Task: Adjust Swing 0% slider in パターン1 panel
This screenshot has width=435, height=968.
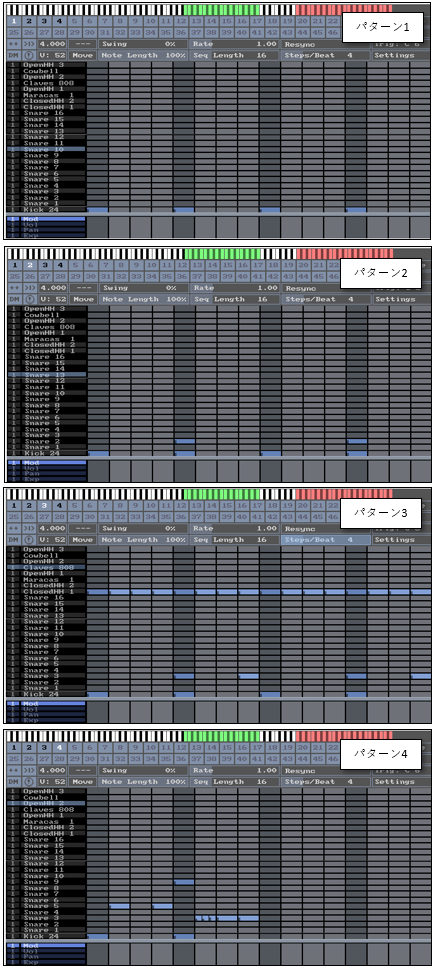Action: [x=144, y=44]
